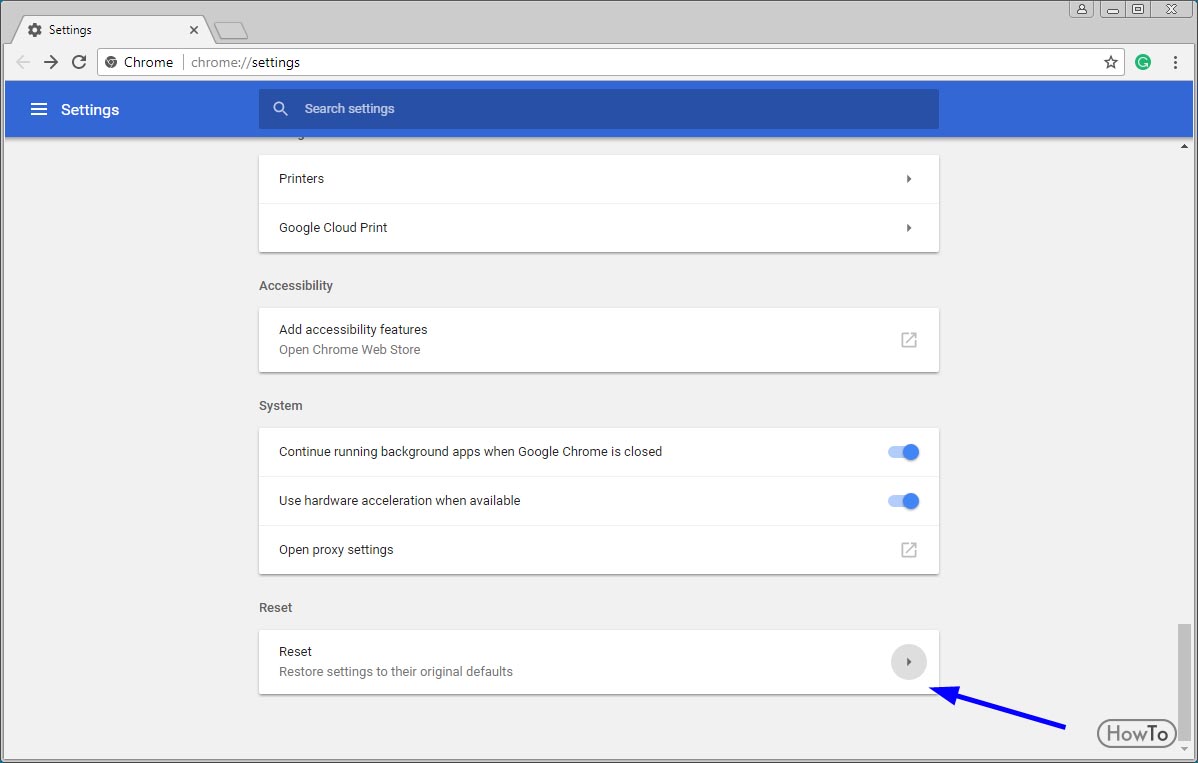Bookmark this page with the star icon

click(1111, 62)
